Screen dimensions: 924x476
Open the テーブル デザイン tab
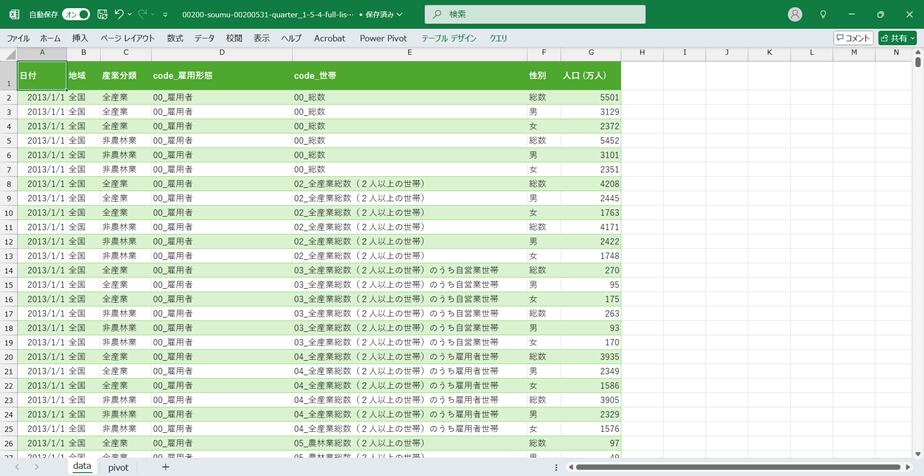pyautogui.click(x=449, y=38)
